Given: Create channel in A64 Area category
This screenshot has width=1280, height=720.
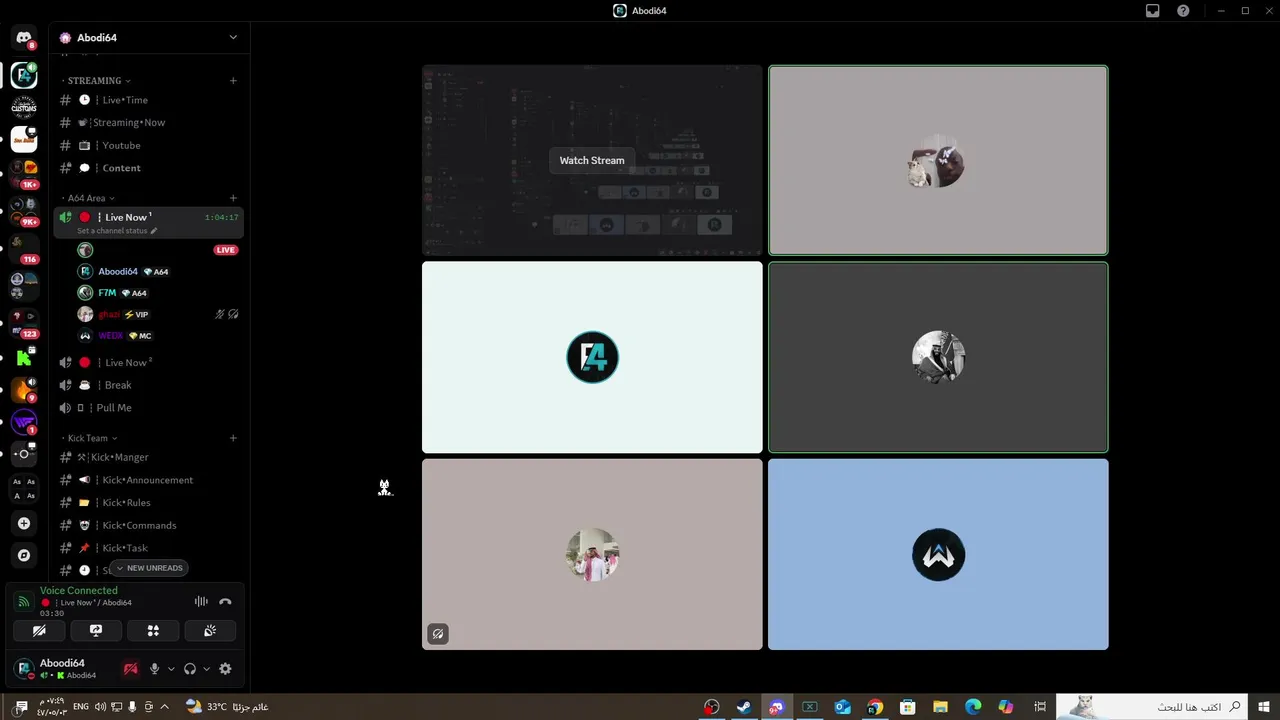Looking at the screenshot, I should coord(233,198).
